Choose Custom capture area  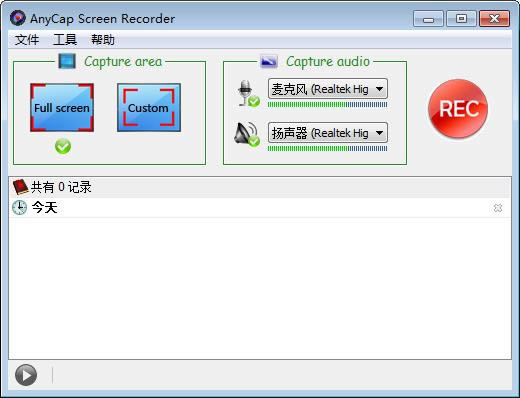[149, 107]
